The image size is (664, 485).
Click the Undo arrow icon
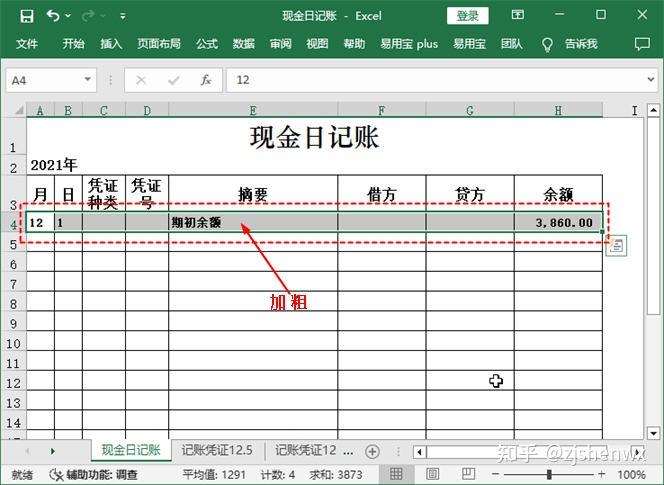tap(53, 16)
